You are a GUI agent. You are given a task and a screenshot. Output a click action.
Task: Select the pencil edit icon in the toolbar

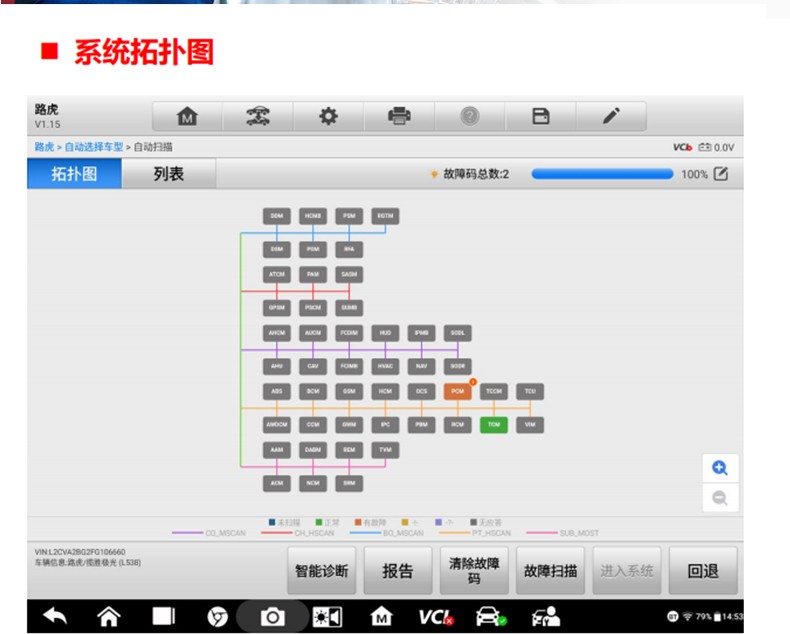[x=611, y=117]
